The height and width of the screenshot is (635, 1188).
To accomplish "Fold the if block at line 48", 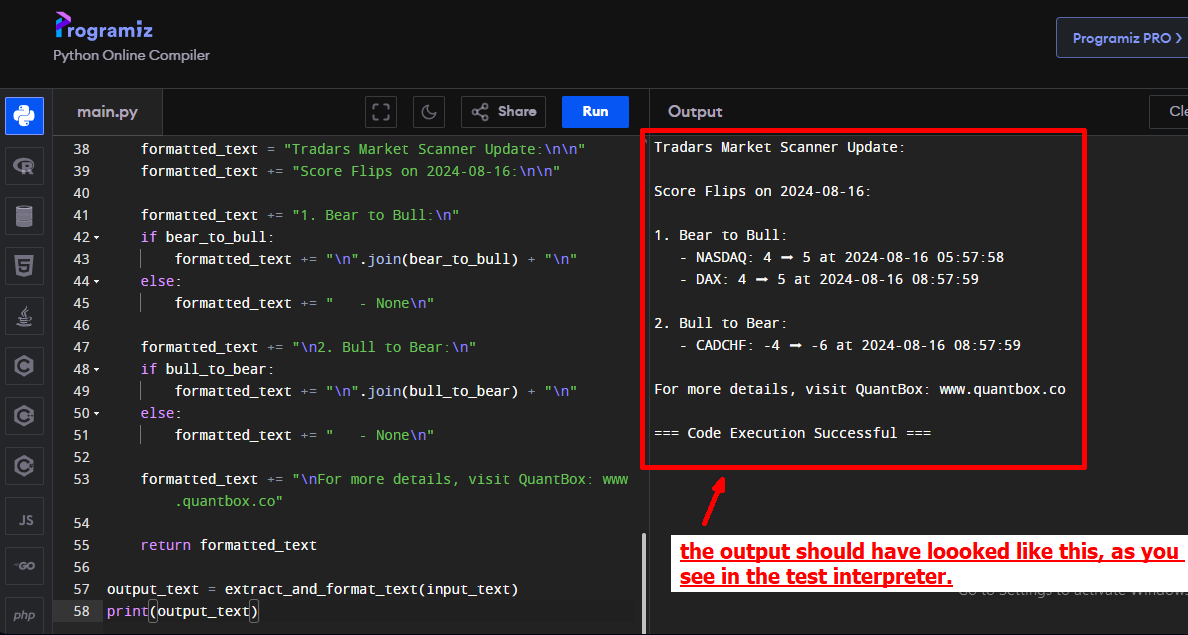I will (96, 370).
